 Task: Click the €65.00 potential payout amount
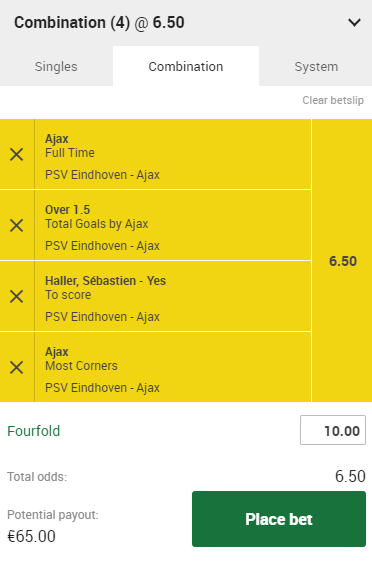(31, 536)
